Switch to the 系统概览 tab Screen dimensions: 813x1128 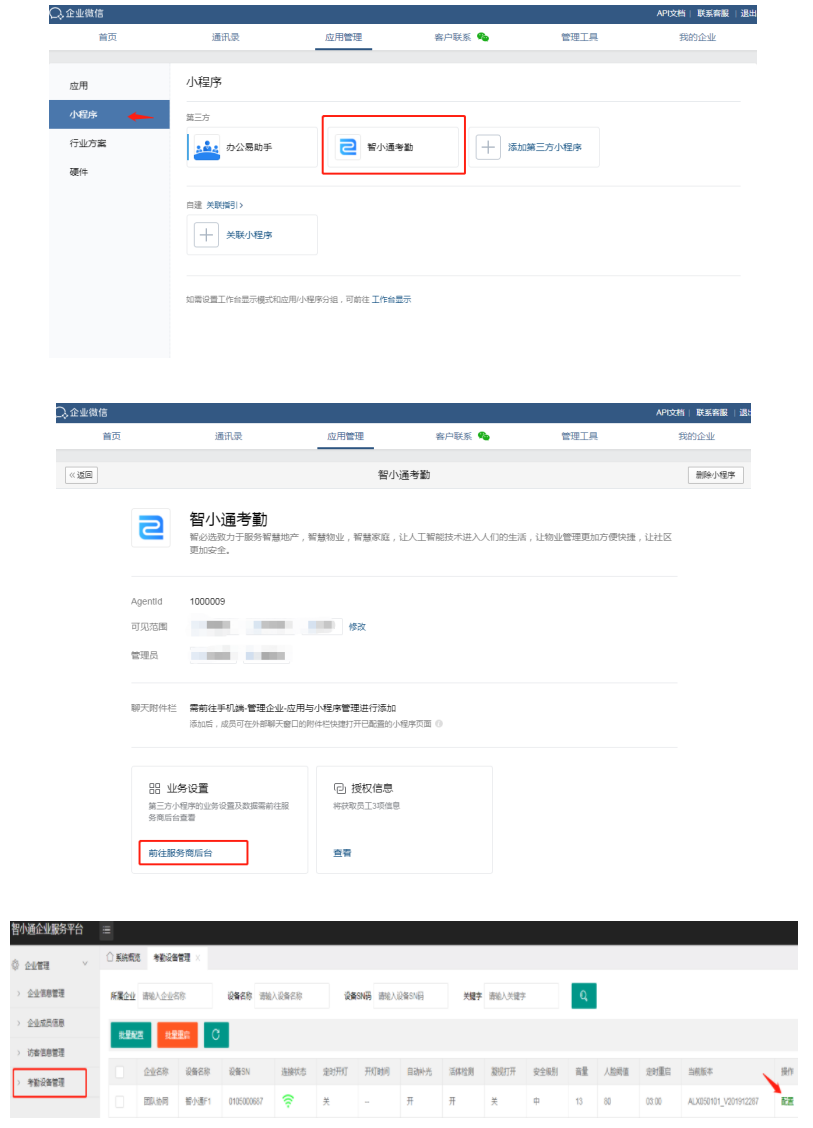click(x=124, y=958)
